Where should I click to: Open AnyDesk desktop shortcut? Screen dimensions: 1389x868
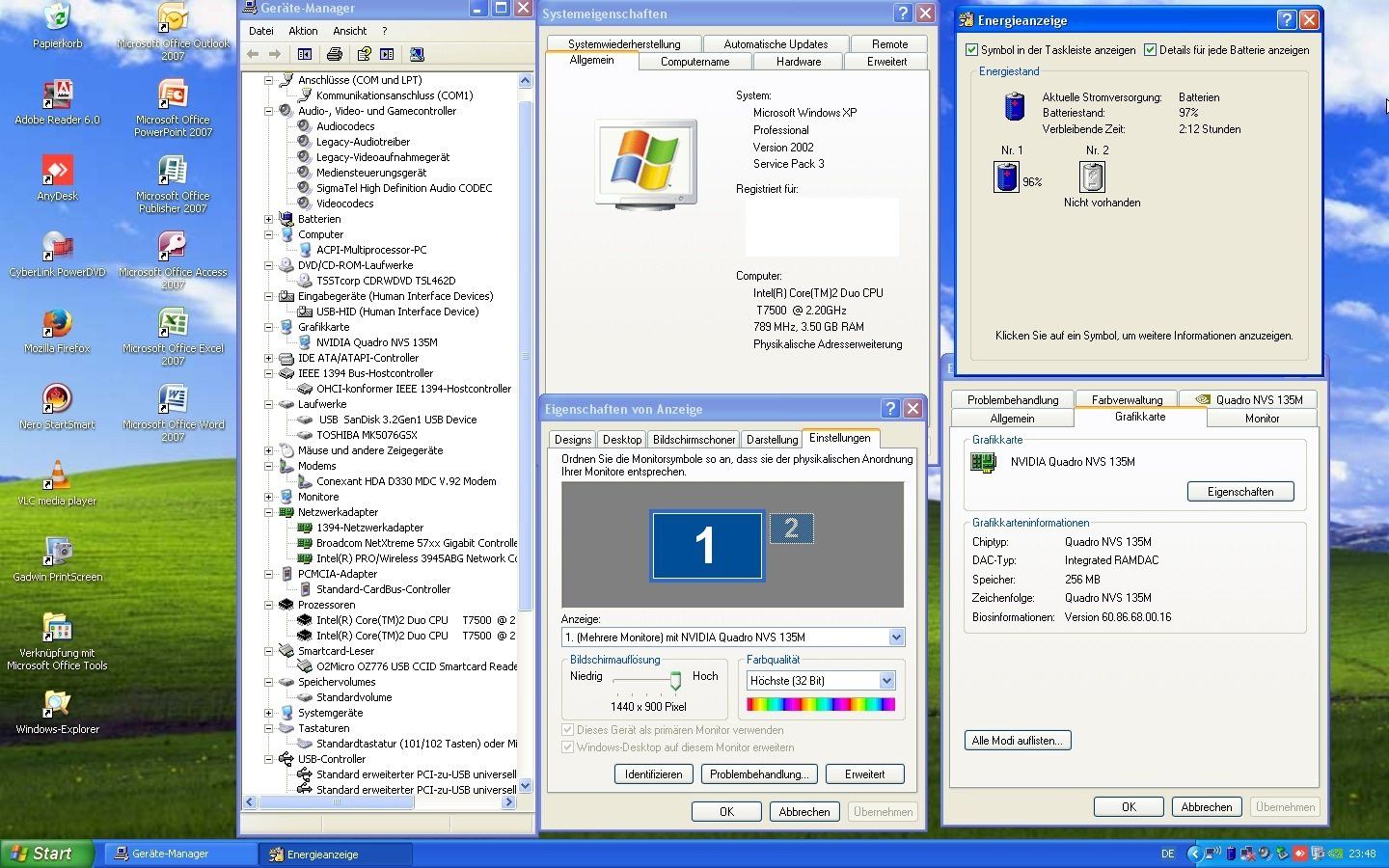(57, 177)
